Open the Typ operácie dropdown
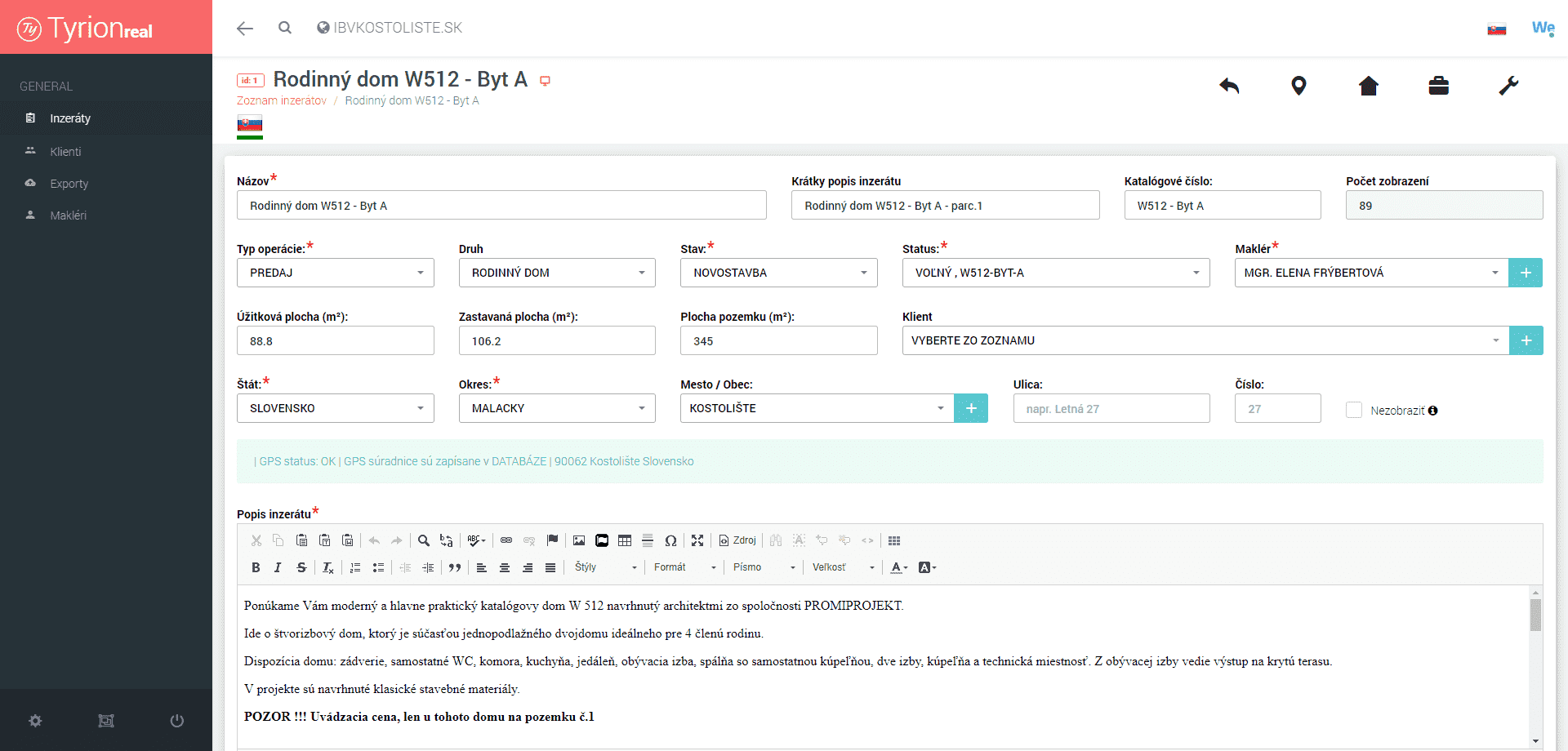The width and height of the screenshot is (1568, 751). click(335, 273)
